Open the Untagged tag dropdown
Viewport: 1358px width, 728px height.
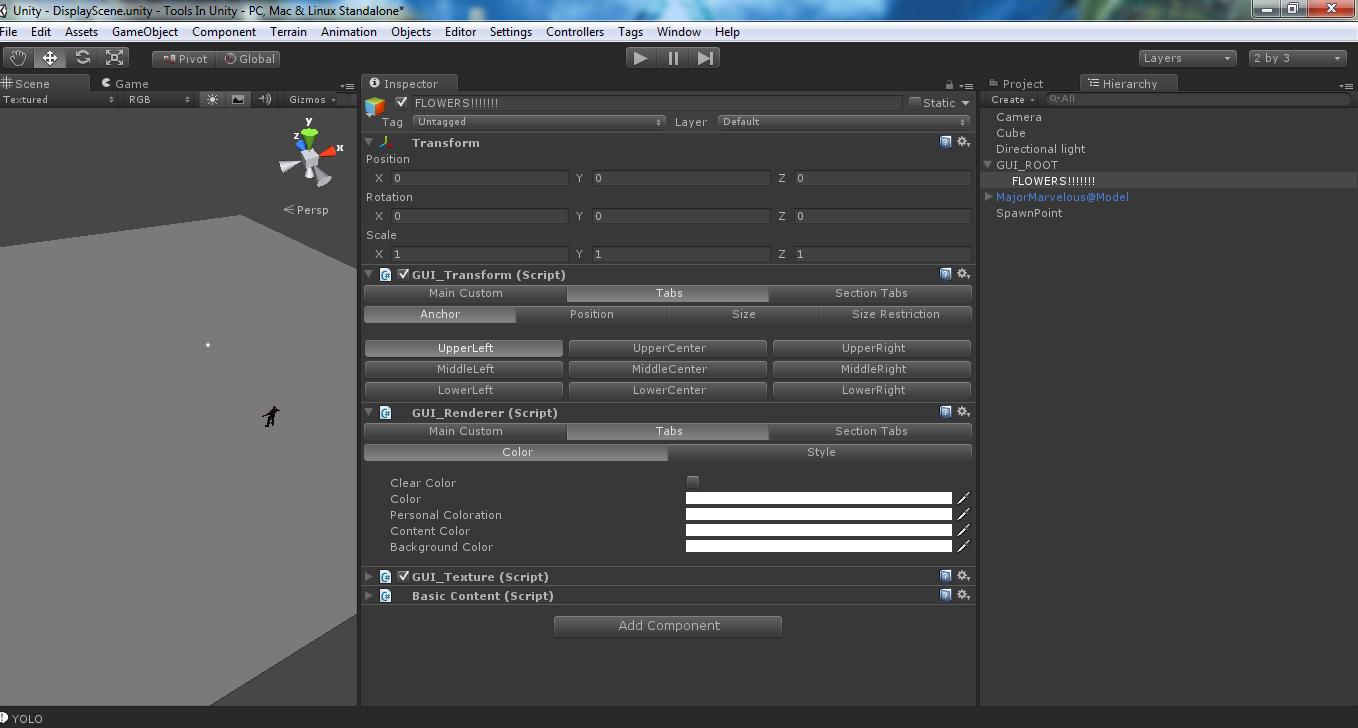click(539, 121)
